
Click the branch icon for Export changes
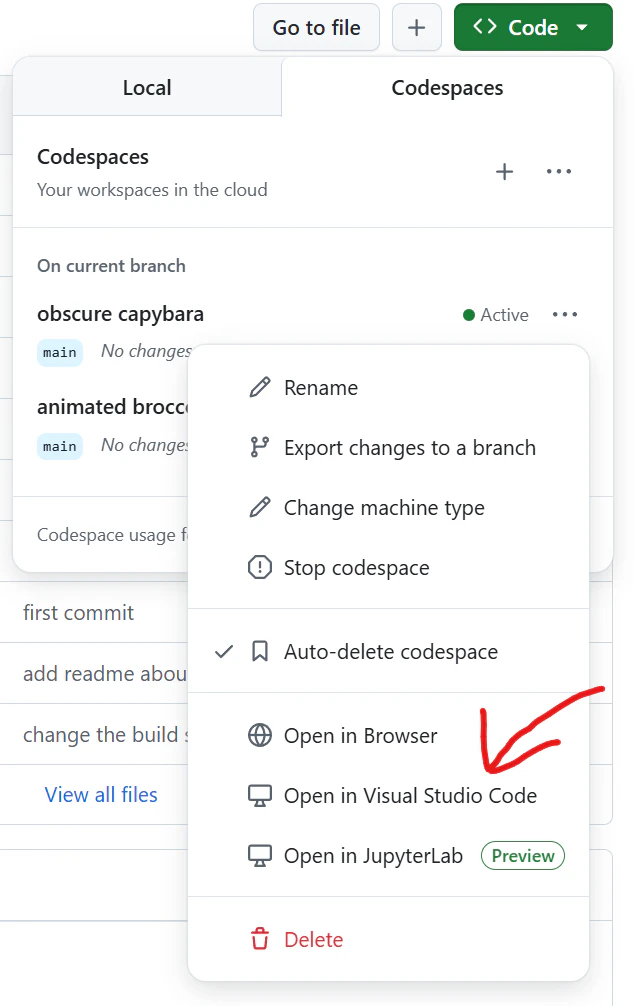tap(259, 447)
